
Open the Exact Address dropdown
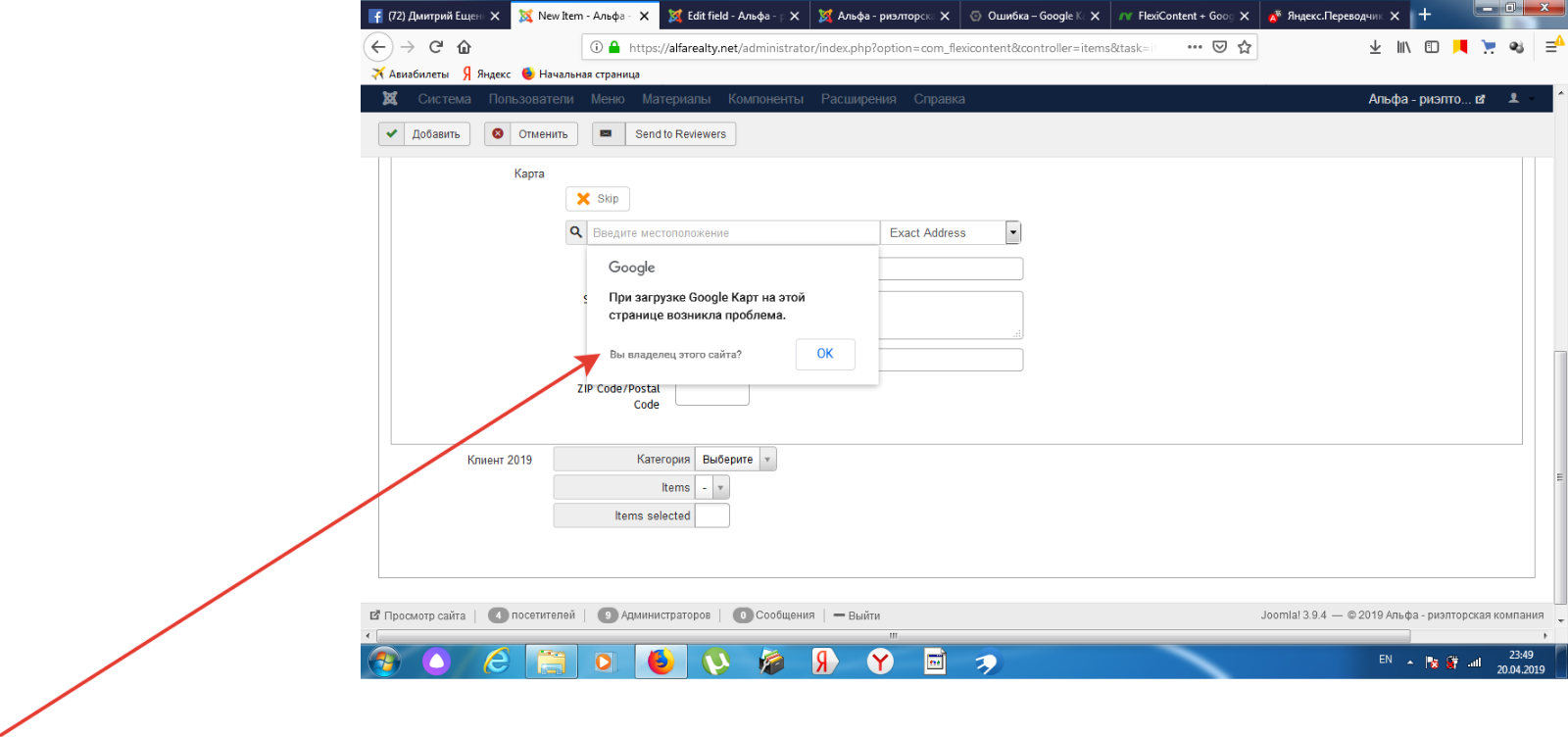1013,232
